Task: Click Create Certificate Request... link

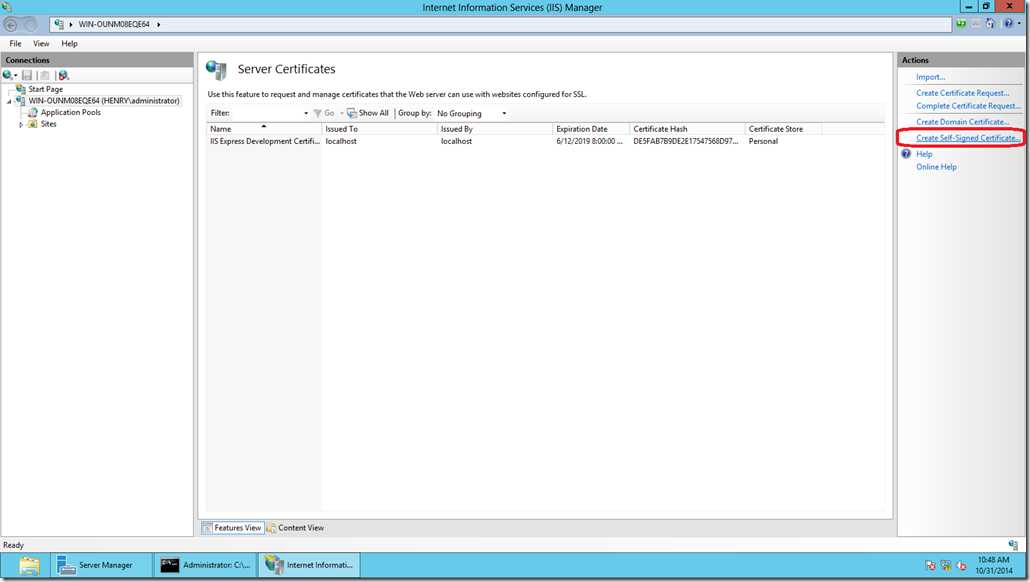Action: [962, 93]
